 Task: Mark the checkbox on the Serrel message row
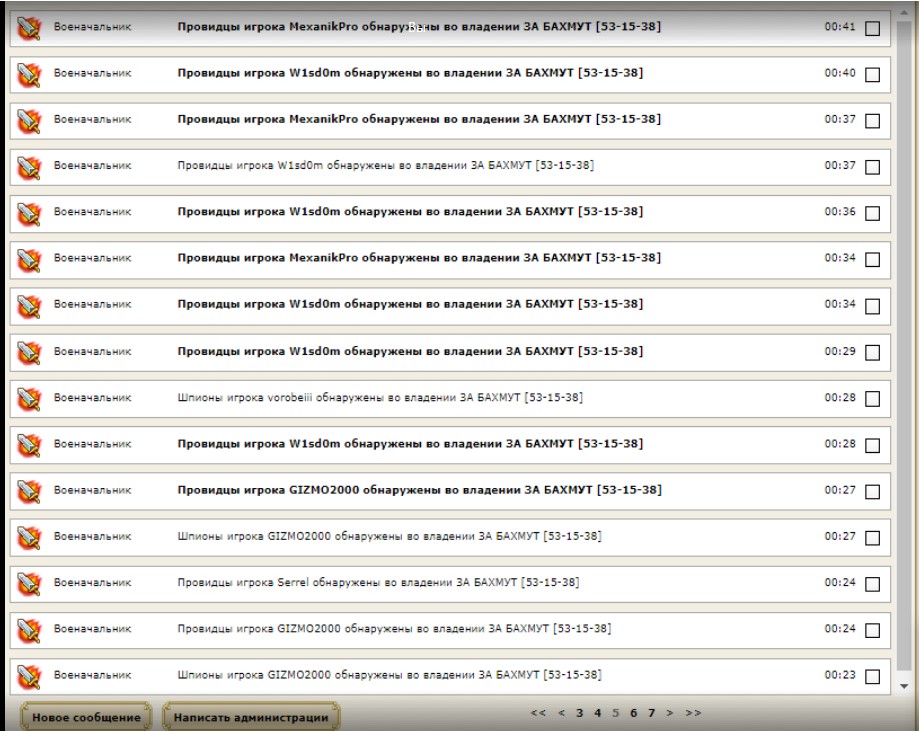872,585
